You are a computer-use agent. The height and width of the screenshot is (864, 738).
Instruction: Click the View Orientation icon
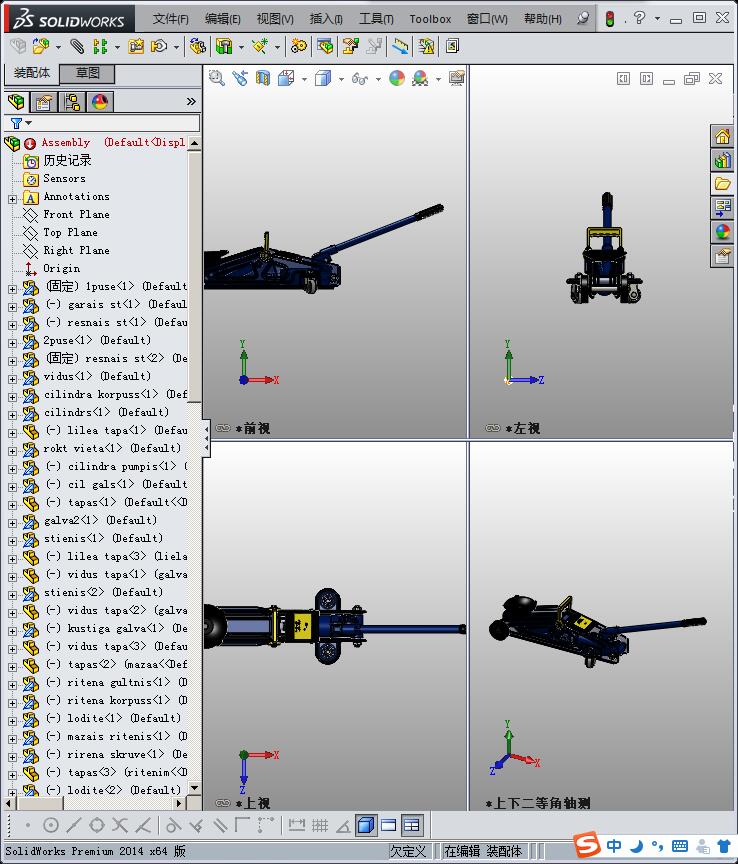[286, 78]
